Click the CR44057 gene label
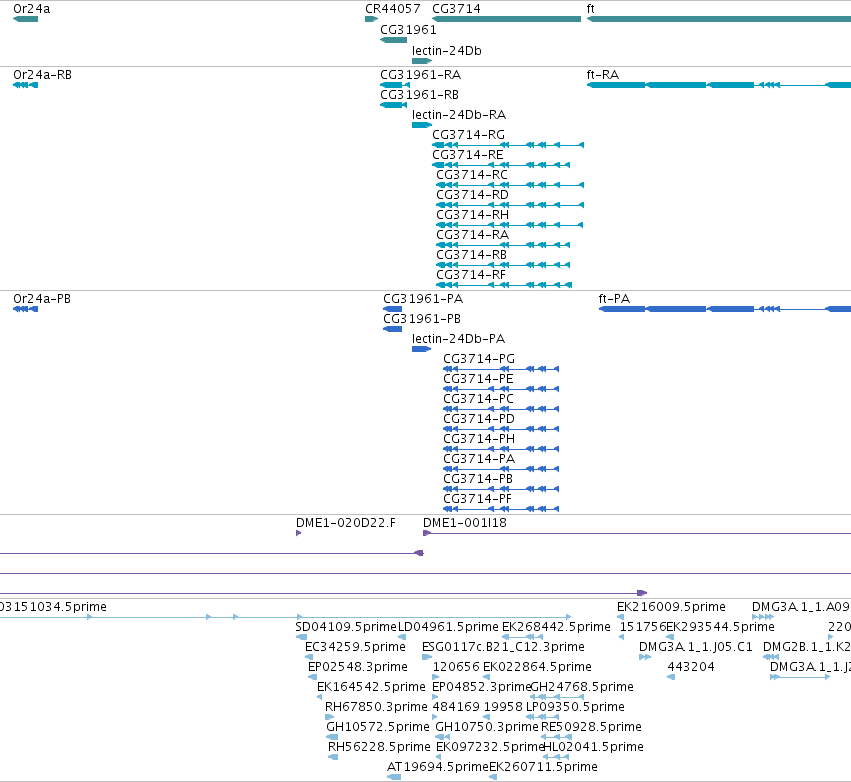The image size is (851, 782). 392,9
